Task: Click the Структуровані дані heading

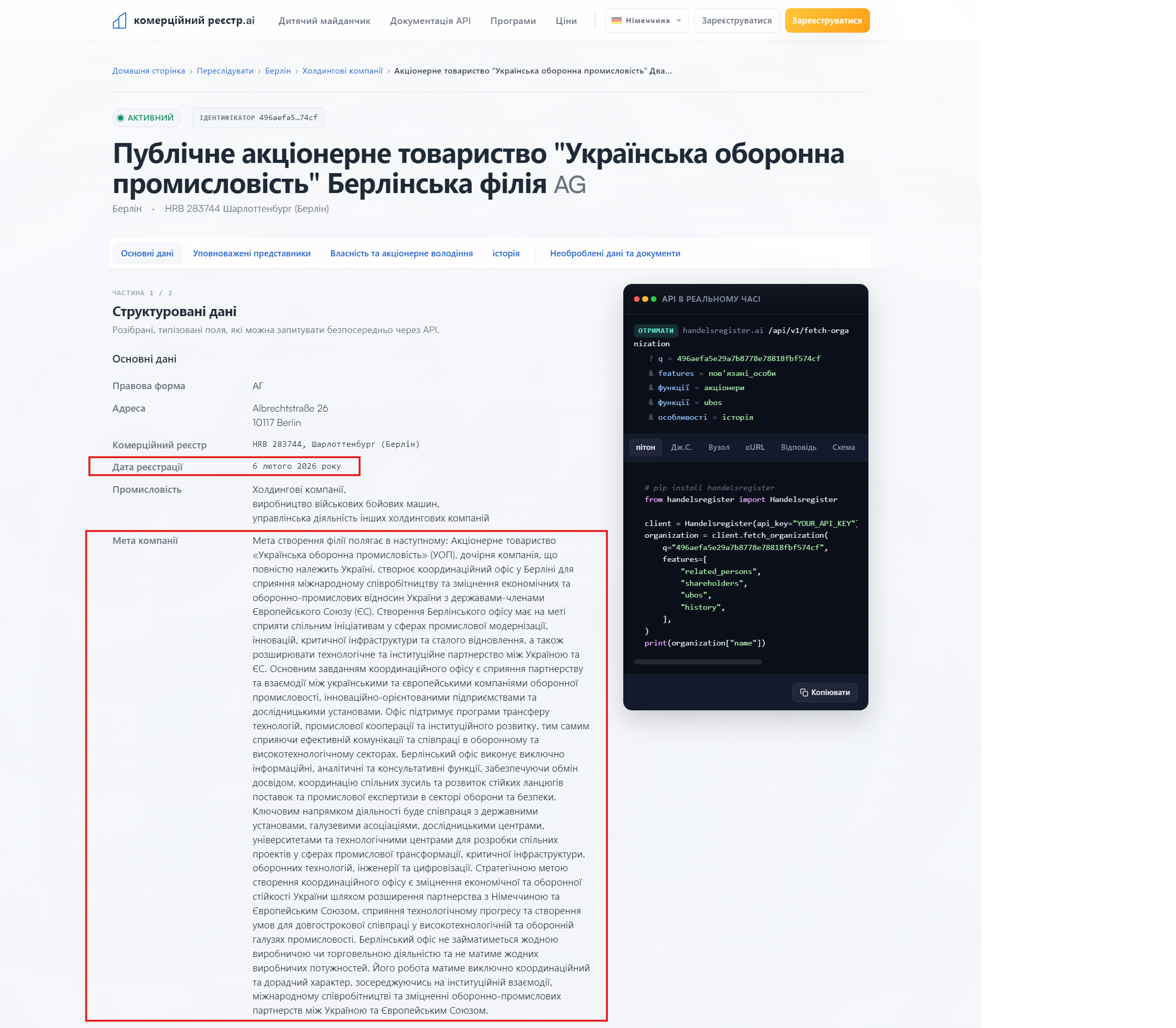Action: tap(175, 311)
